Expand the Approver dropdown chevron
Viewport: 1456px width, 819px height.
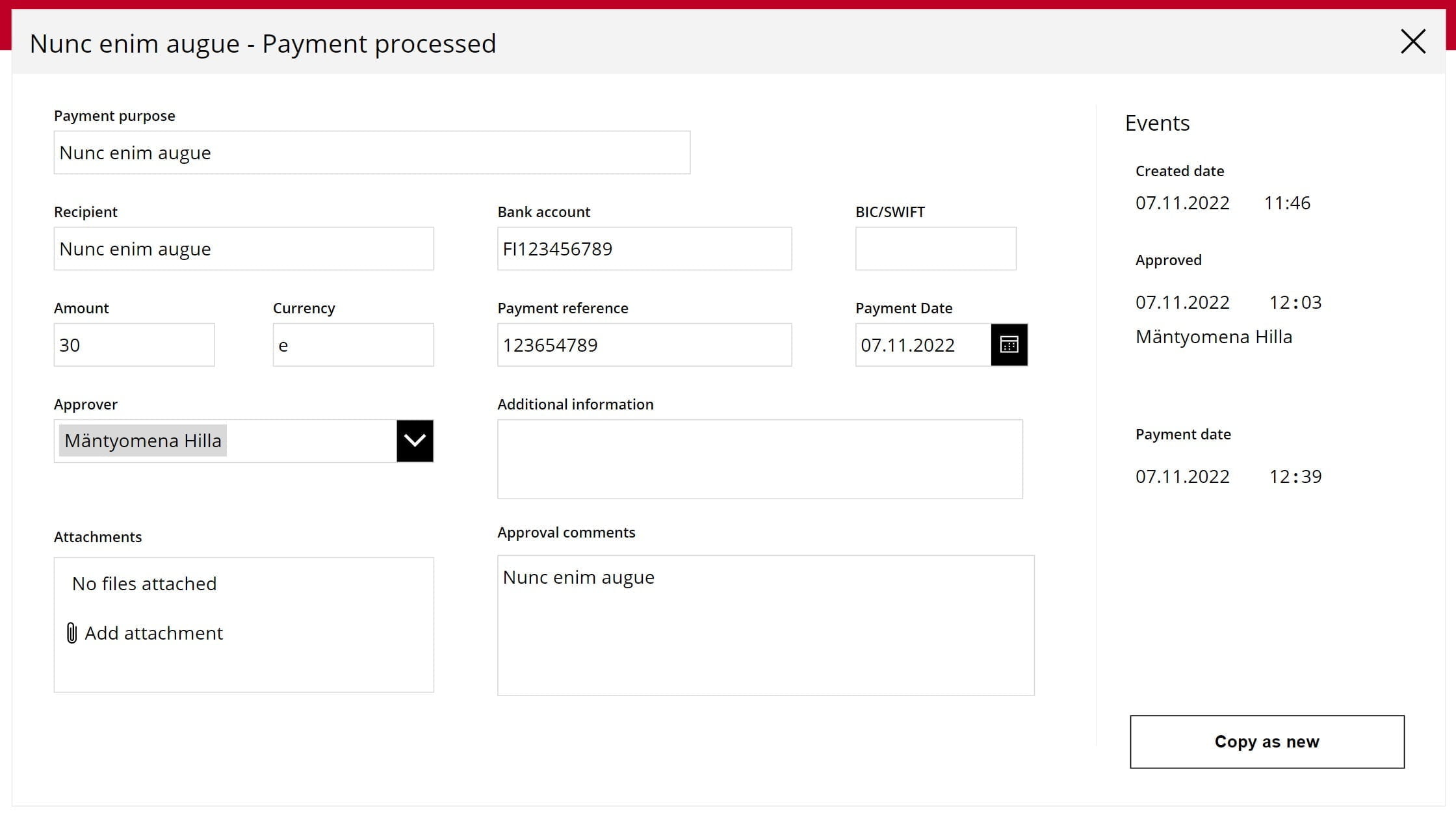pyautogui.click(x=415, y=441)
